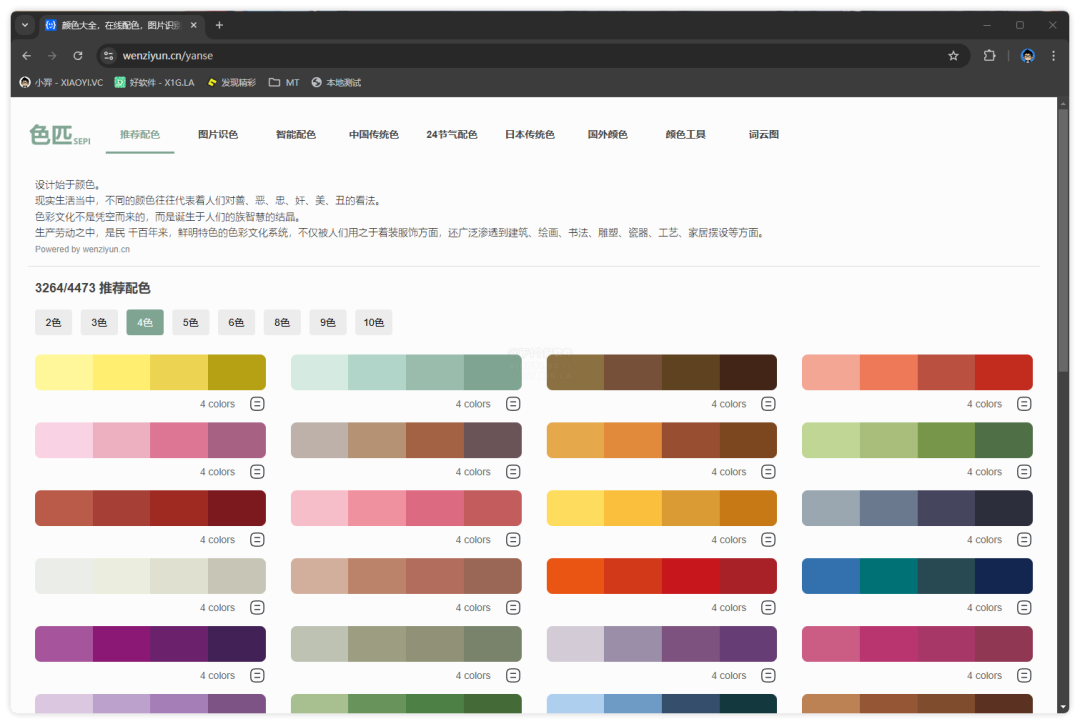1080x724 pixels.
Task: Open new tab with plus icon
Action: point(220,25)
